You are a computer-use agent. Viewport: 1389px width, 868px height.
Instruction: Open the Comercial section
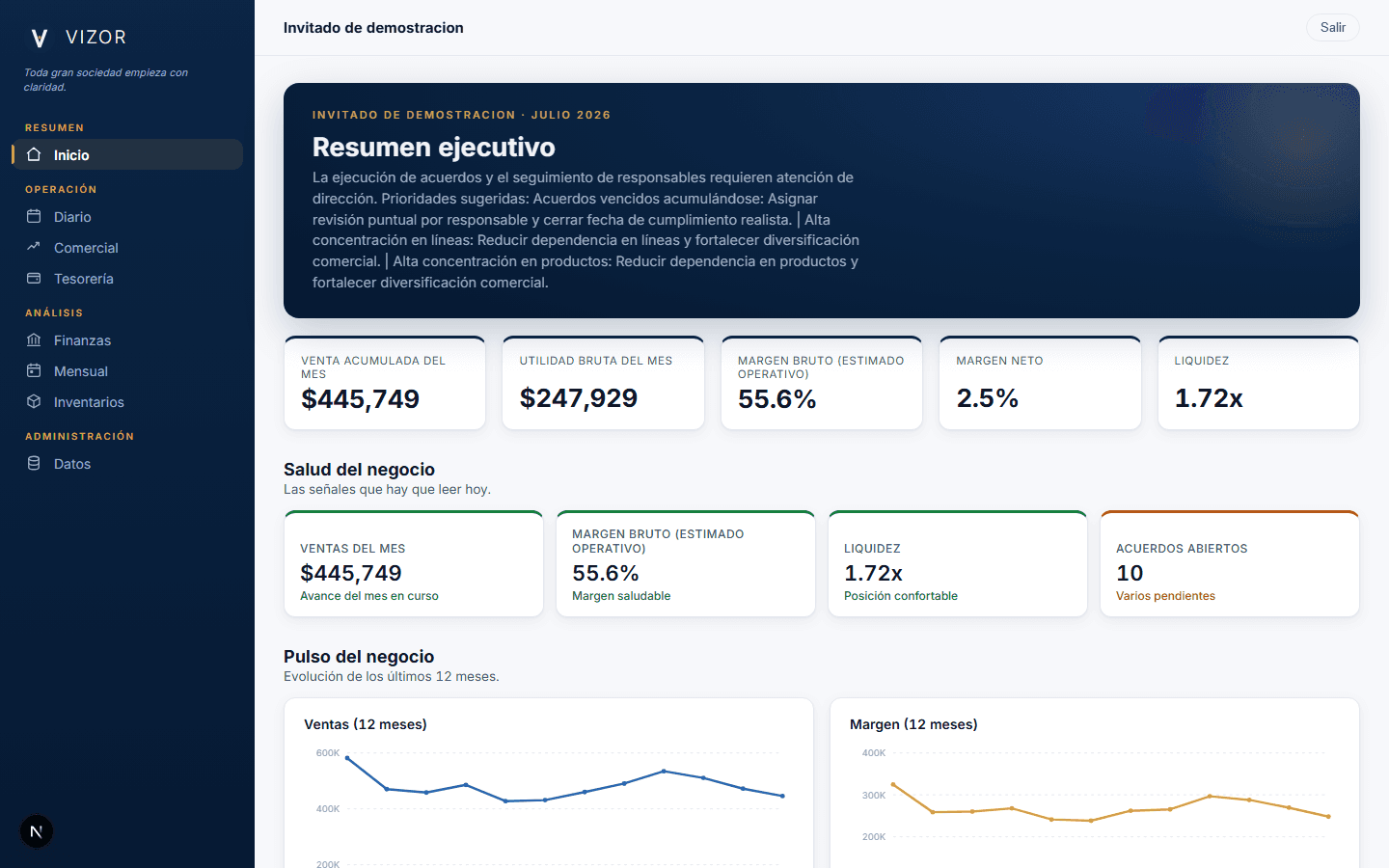127,247
